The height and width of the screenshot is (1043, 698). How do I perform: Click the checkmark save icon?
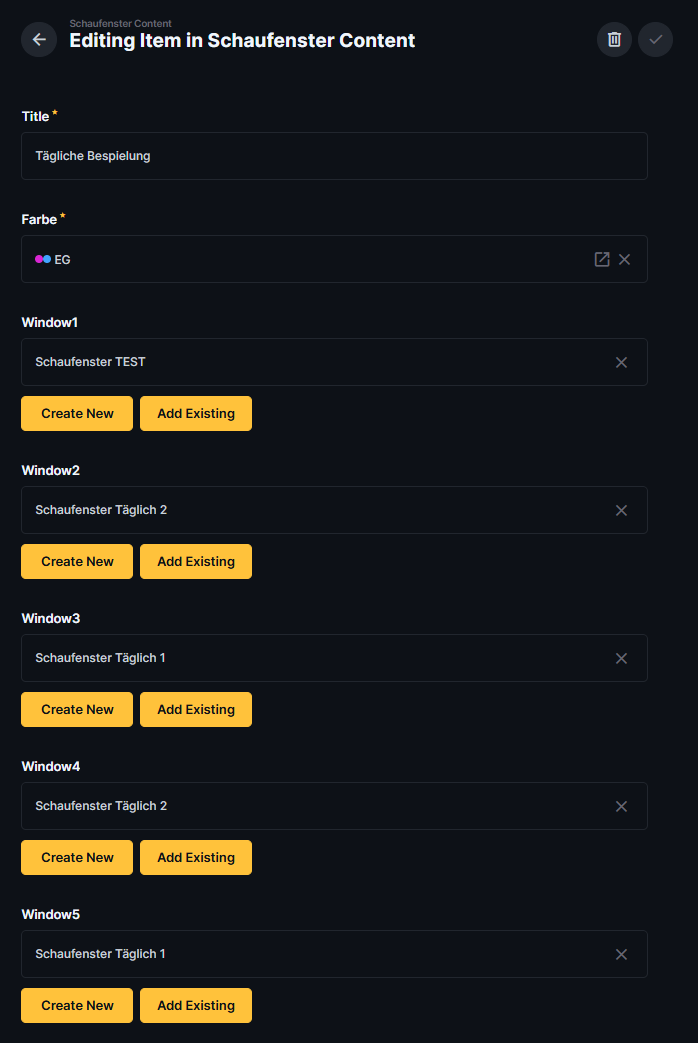click(655, 40)
